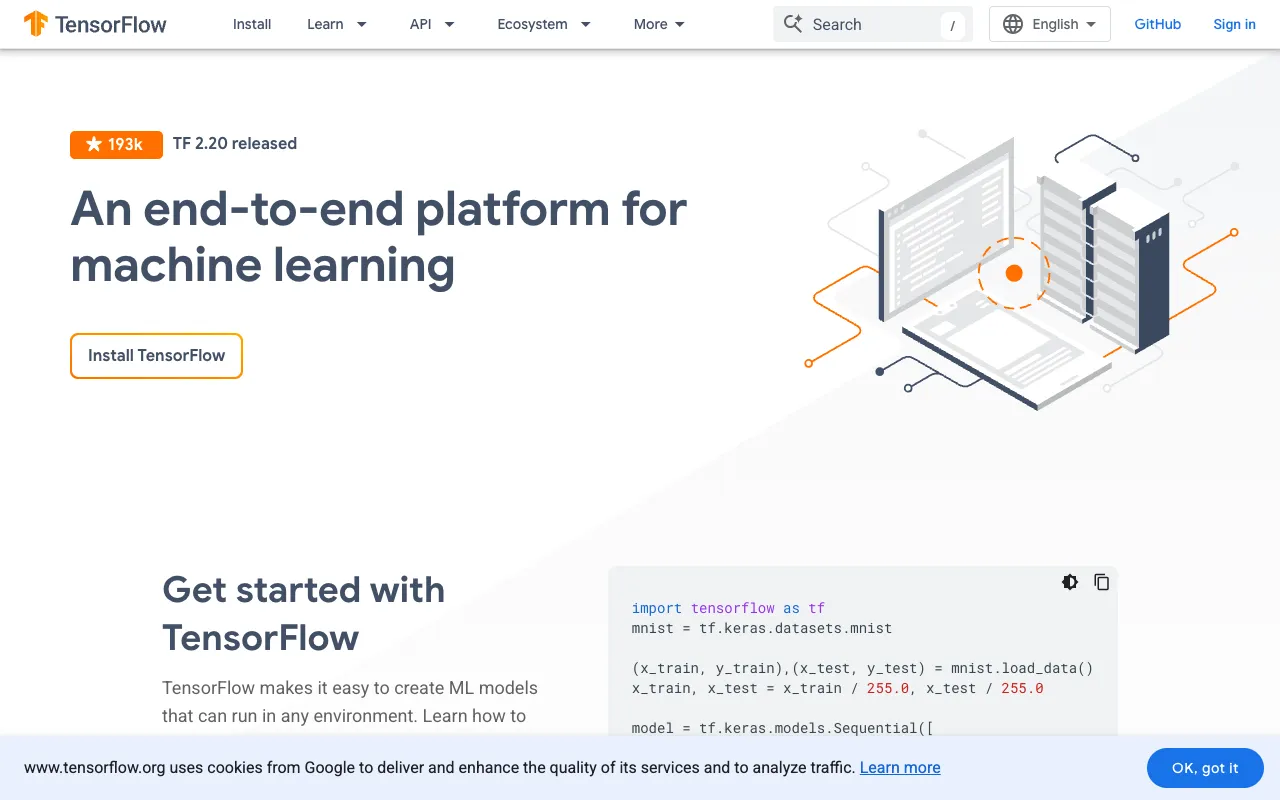This screenshot has height=800, width=1280.
Task: Click the slash shortcut hint in search bar
Action: tap(952, 25)
